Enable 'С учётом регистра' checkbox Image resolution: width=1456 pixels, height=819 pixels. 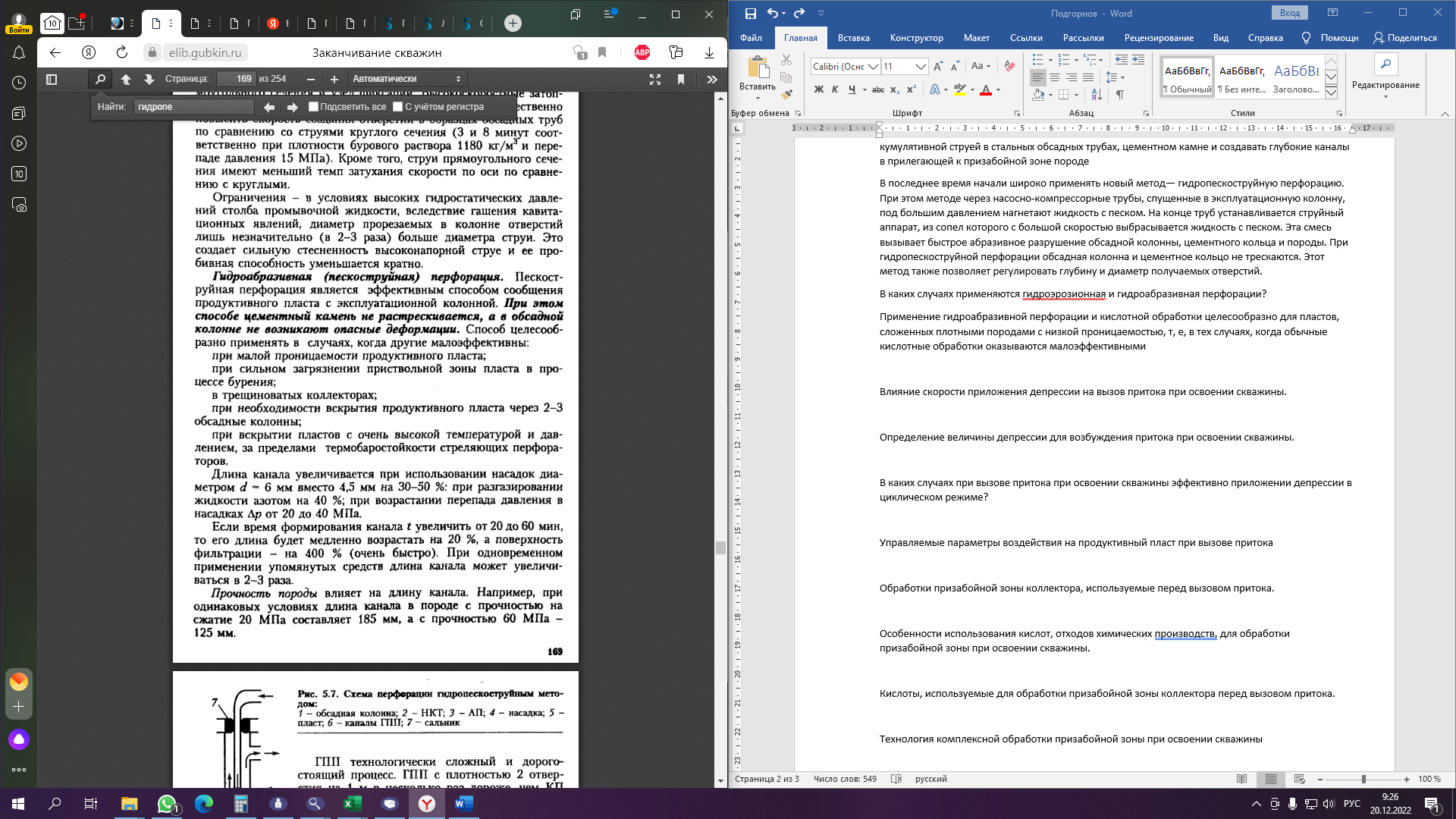(397, 107)
